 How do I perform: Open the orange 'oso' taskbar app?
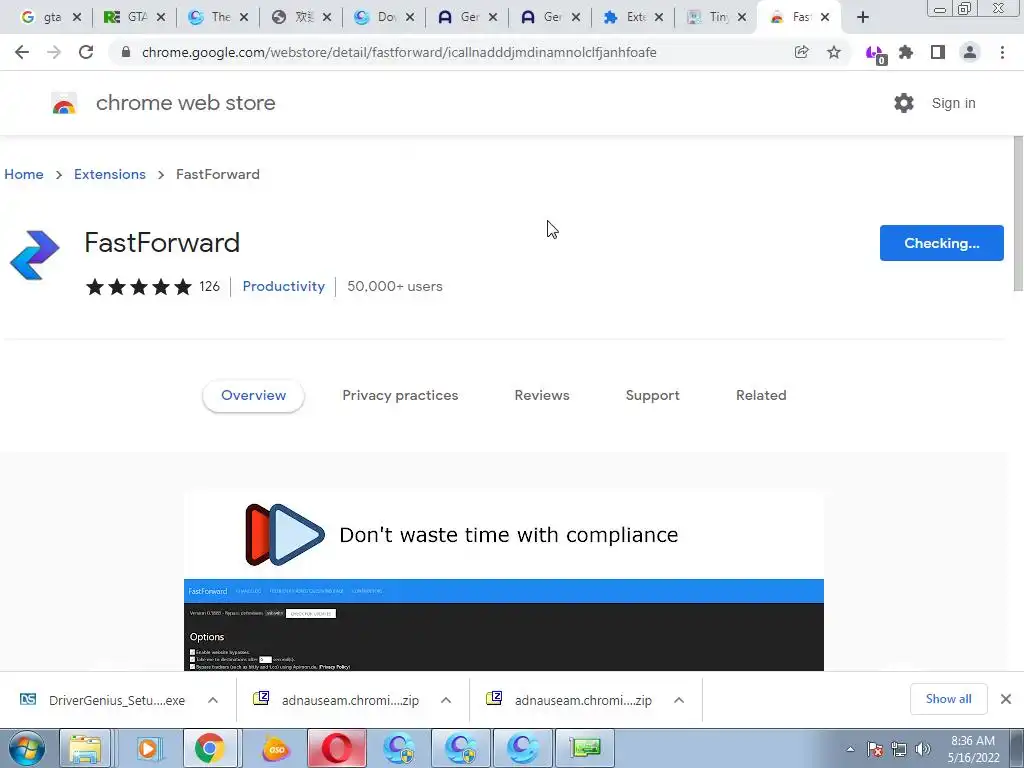click(276, 748)
